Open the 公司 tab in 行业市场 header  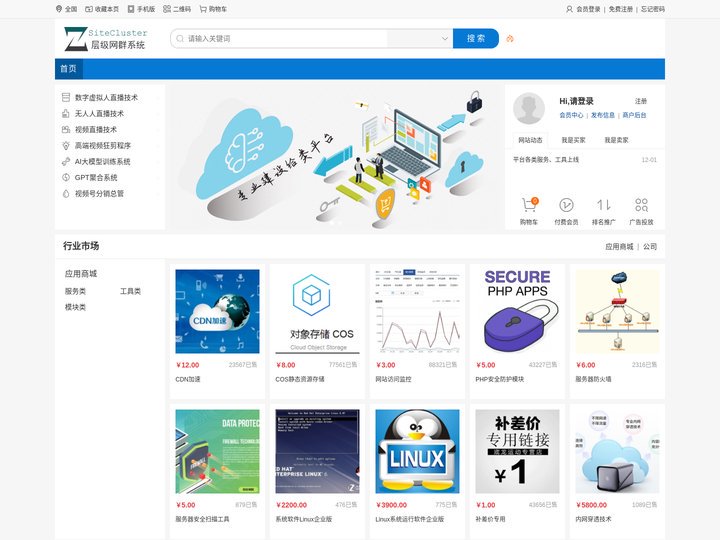(x=650, y=247)
